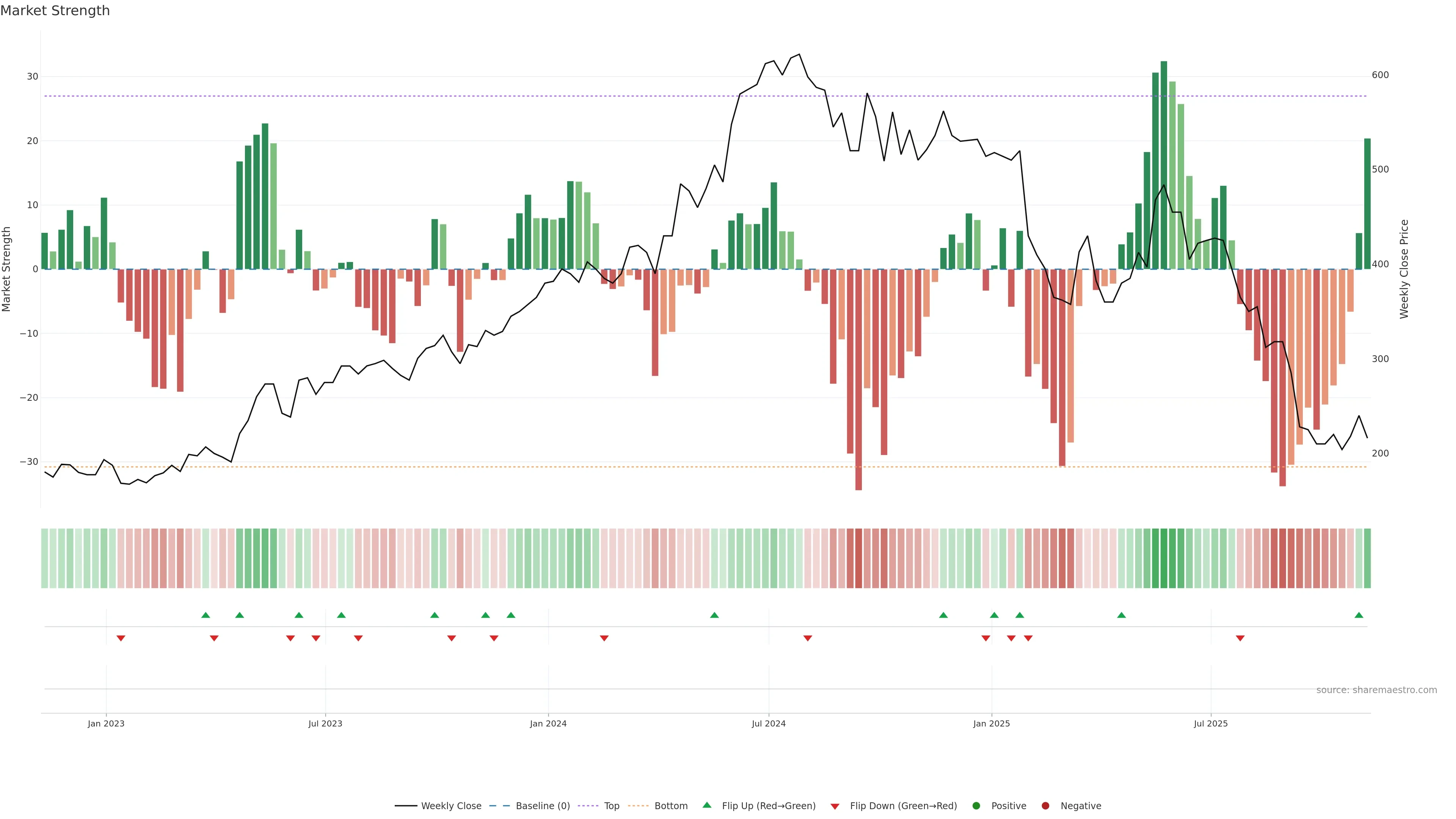1456x819 pixels.
Task: Click the last green flip-up triangle marker
Action: coord(1359,615)
